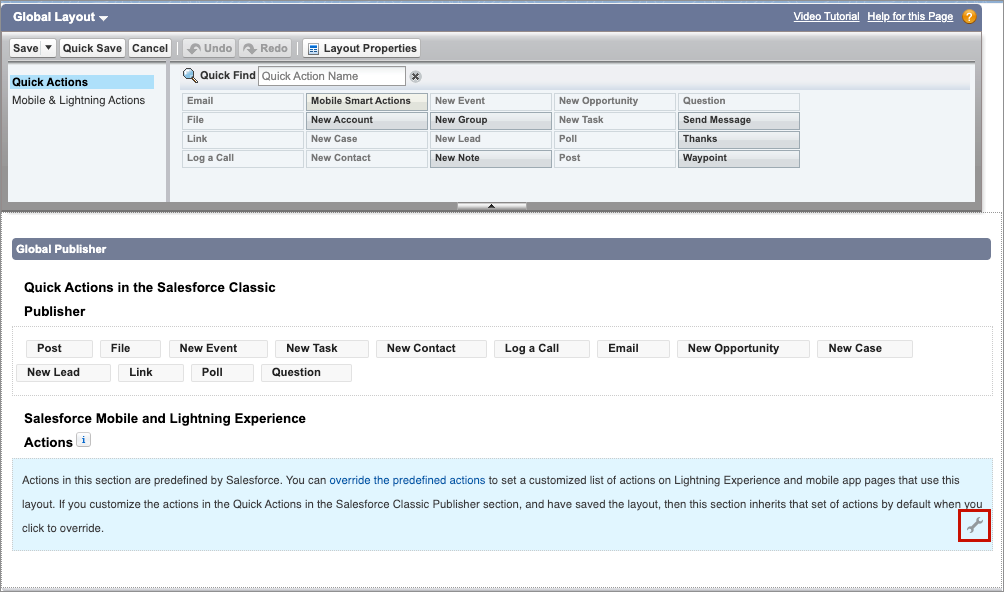Click the Global Publisher section header
The height and width of the screenshot is (592, 1004).
click(x=501, y=249)
